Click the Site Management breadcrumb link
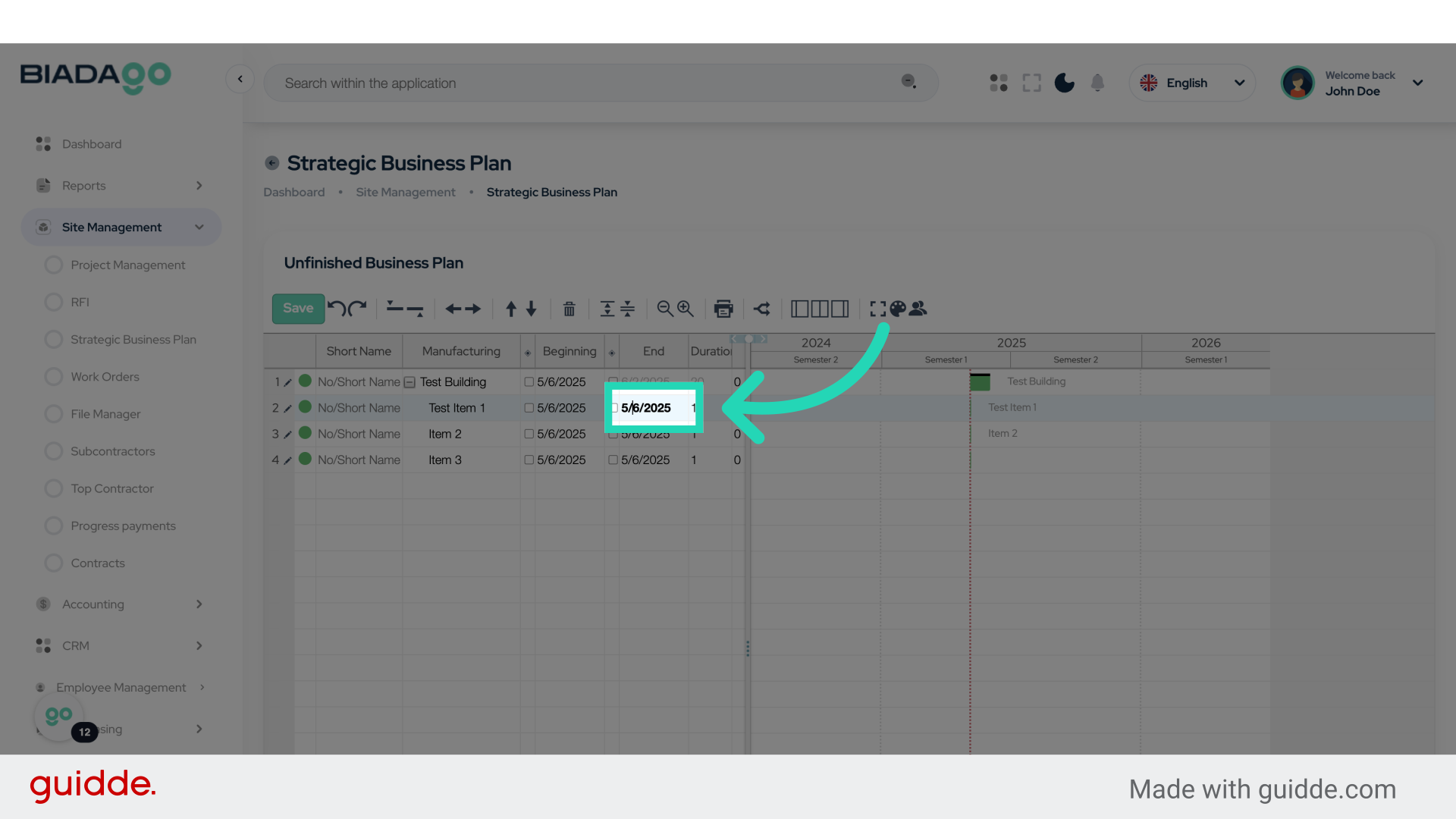The image size is (1456, 819). pos(405,193)
